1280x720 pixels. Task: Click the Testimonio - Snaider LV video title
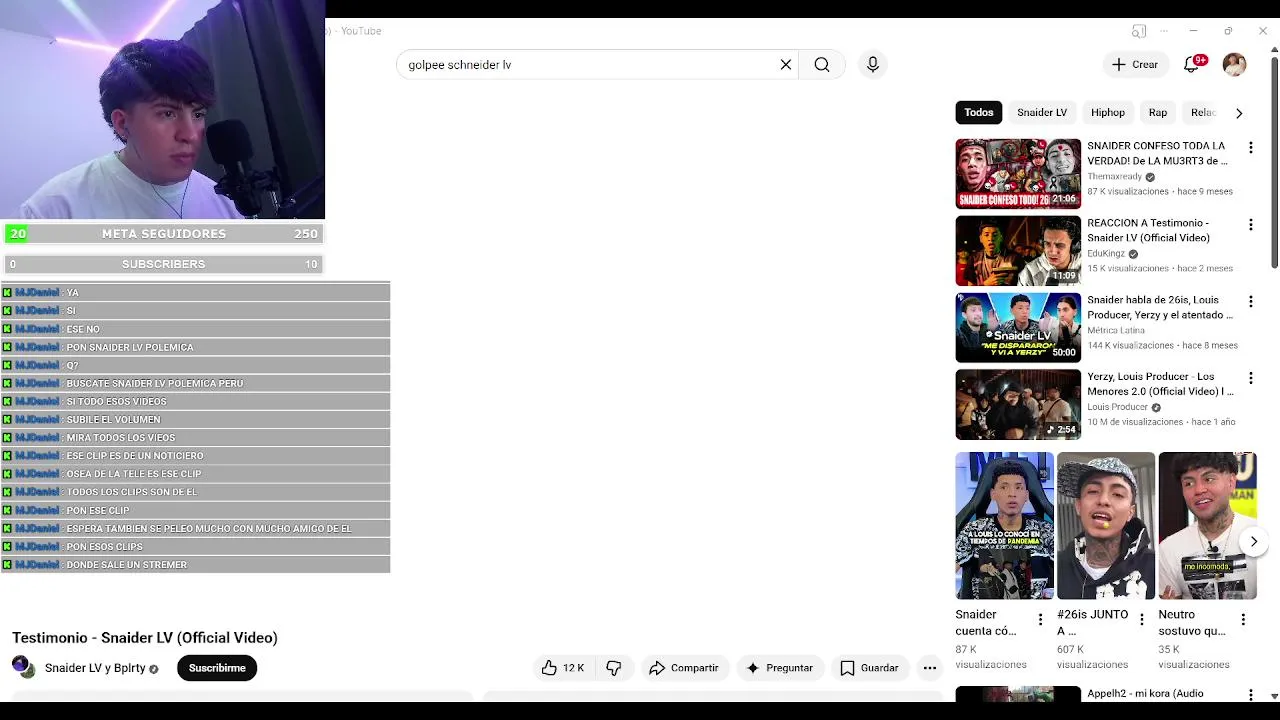click(145, 638)
